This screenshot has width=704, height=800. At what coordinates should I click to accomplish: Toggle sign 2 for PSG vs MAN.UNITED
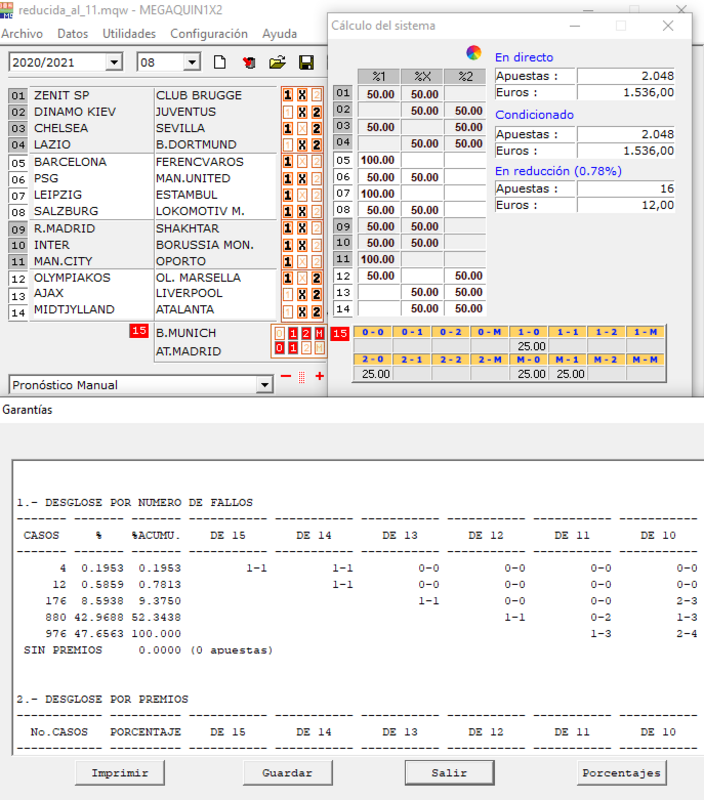tap(316, 179)
